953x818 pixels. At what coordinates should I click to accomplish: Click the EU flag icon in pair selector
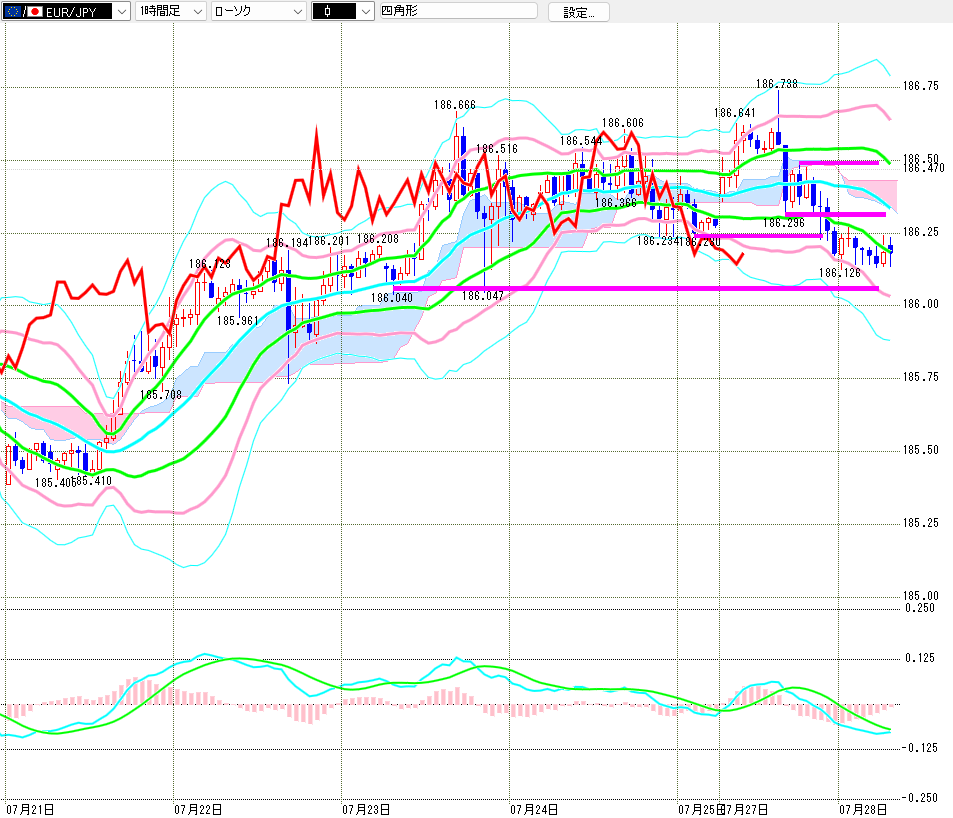[x=12, y=12]
